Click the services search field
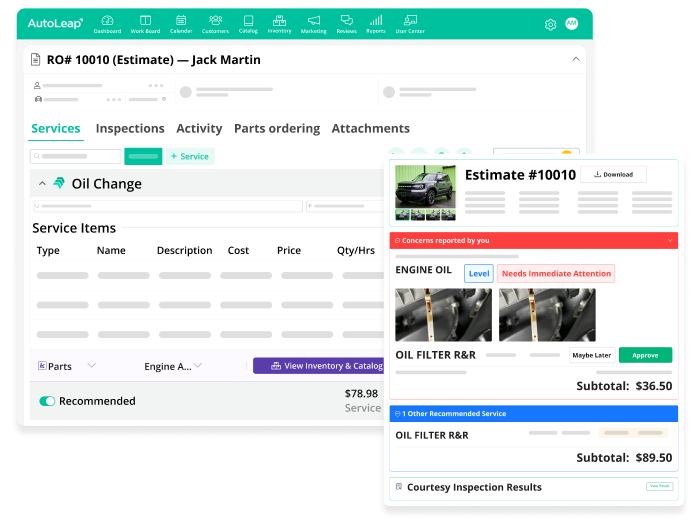Viewport: 696px width, 522px height. [x=75, y=156]
